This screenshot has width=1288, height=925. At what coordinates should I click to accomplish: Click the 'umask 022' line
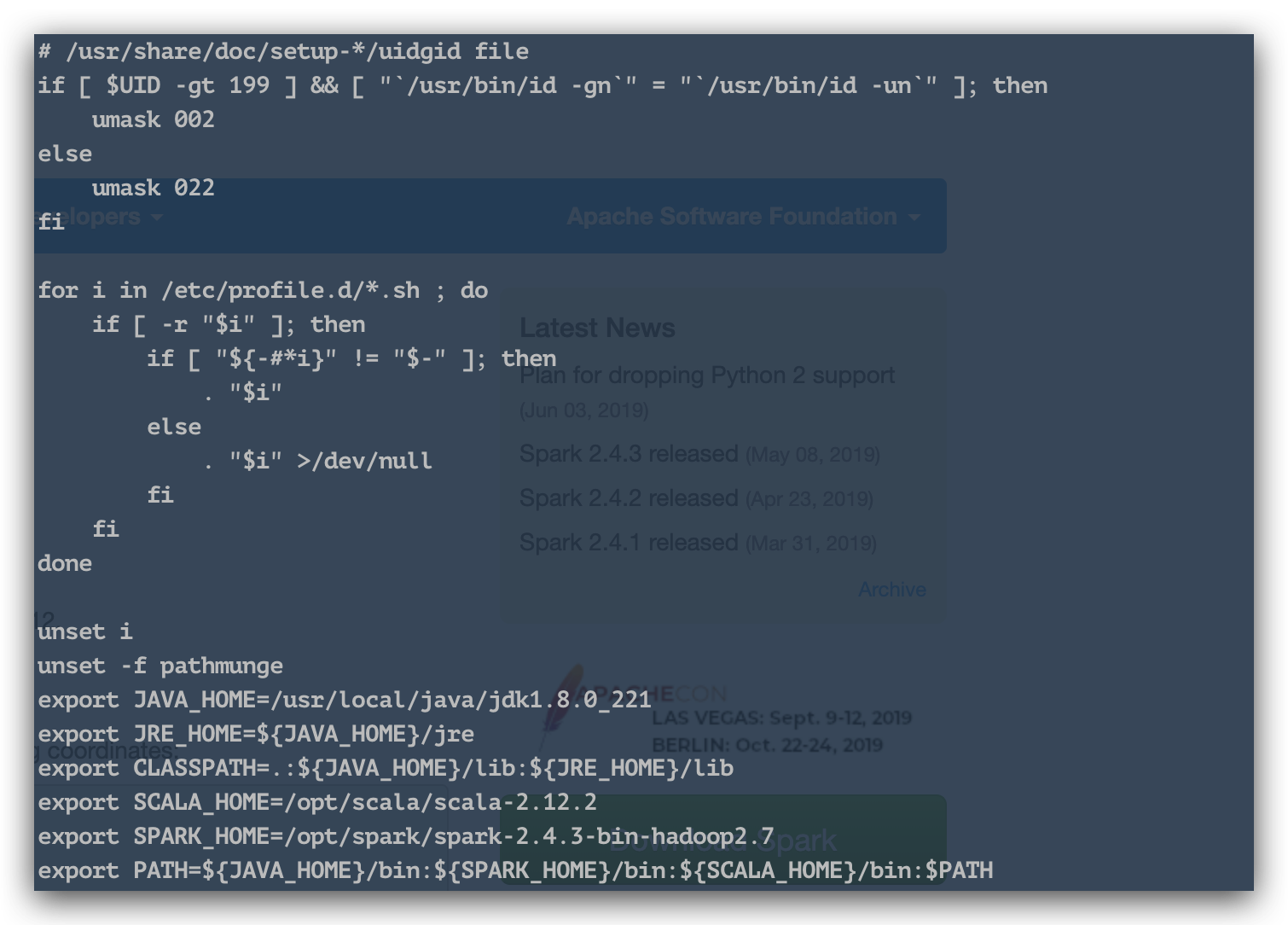point(154,188)
